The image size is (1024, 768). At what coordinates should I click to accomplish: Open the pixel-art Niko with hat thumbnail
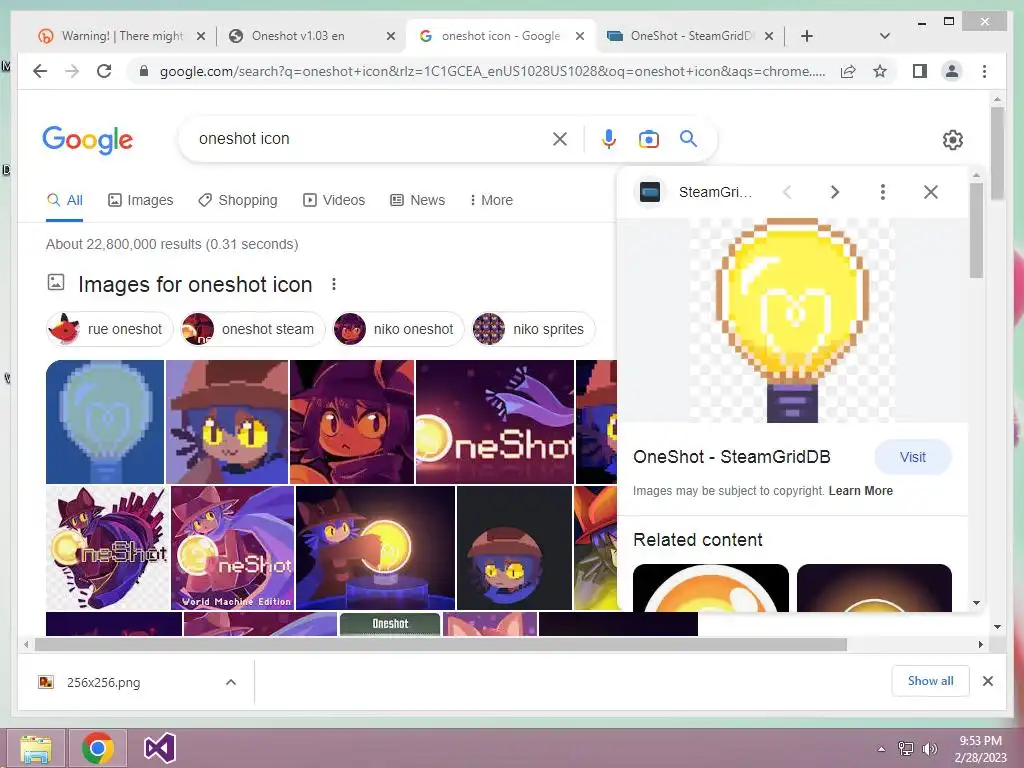point(227,422)
